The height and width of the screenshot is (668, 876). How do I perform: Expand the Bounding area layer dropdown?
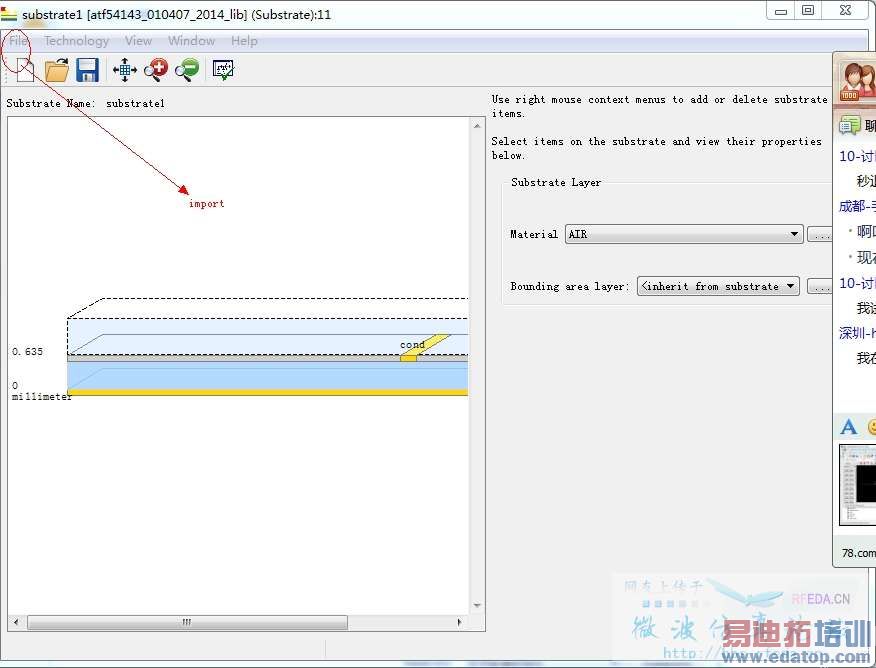point(718,286)
